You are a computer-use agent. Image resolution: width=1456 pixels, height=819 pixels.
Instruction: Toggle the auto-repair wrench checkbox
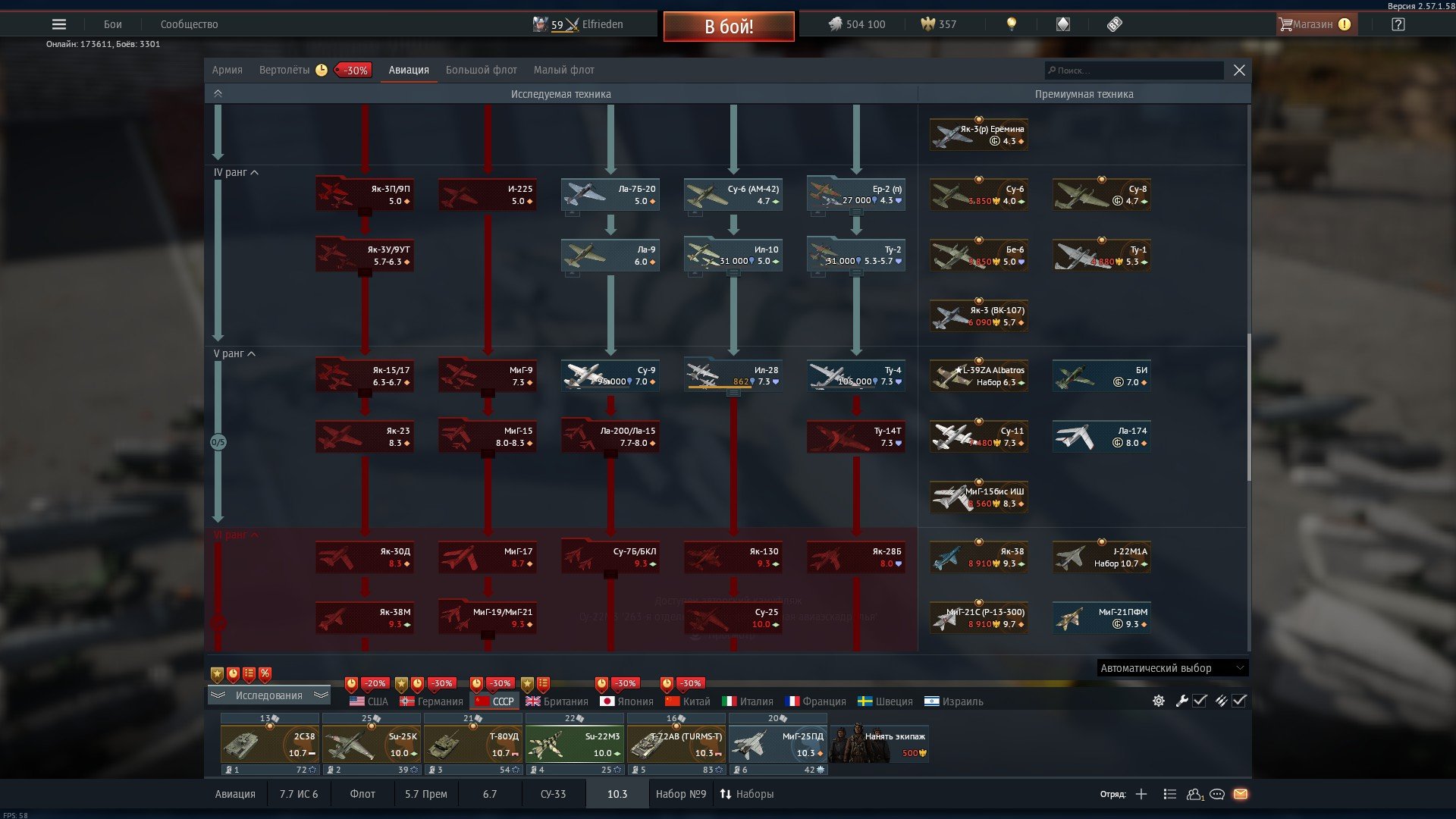[1200, 701]
